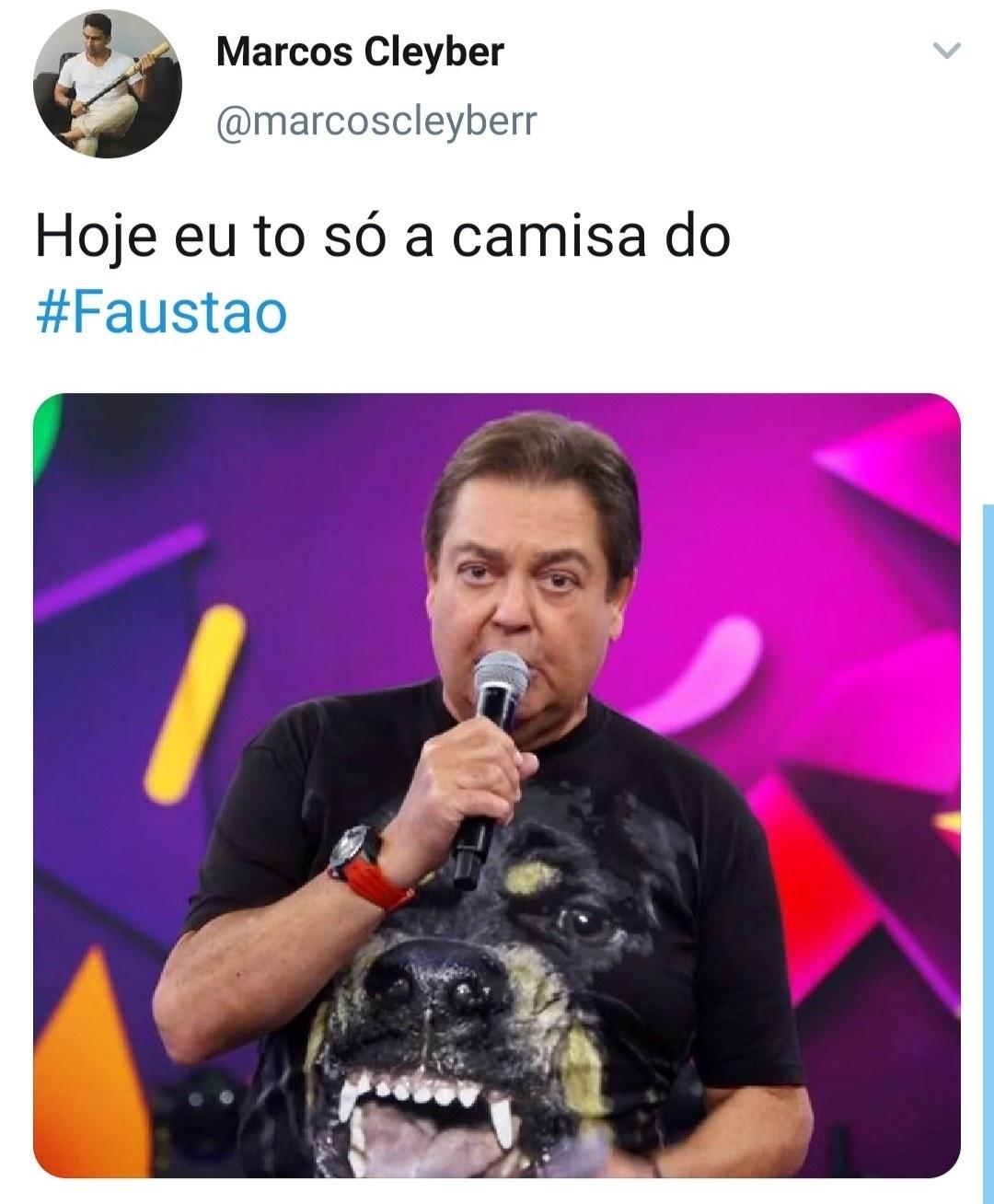Screen dimensions: 994x1204
Task: Tap the avatar of man holding bat
Action: 107,84
